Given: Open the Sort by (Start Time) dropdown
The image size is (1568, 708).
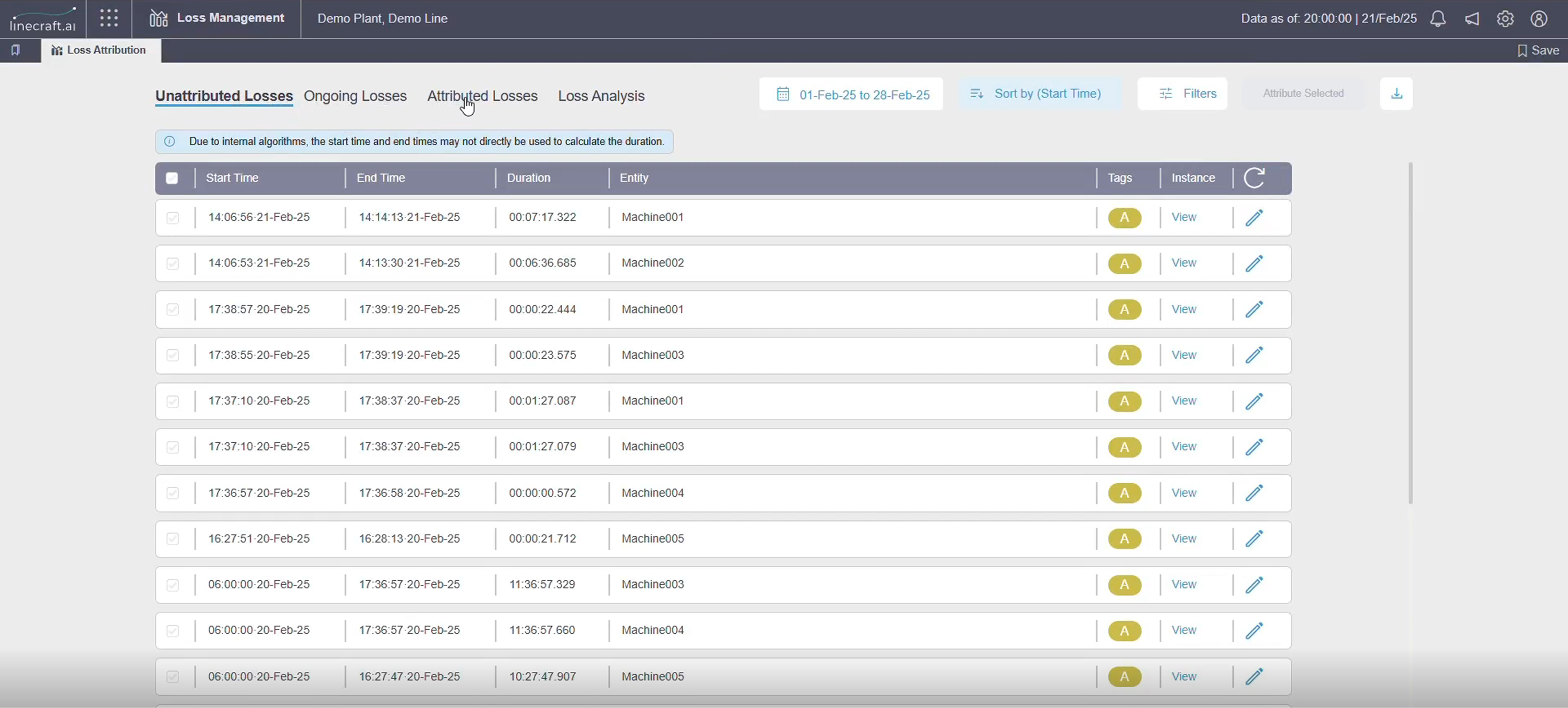Looking at the screenshot, I should click(1040, 94).
